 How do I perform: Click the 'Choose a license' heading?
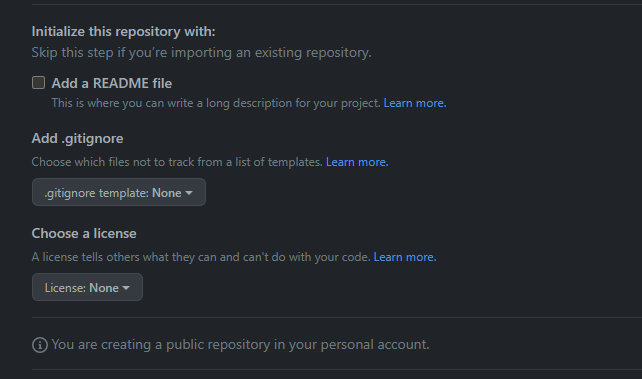84,234
